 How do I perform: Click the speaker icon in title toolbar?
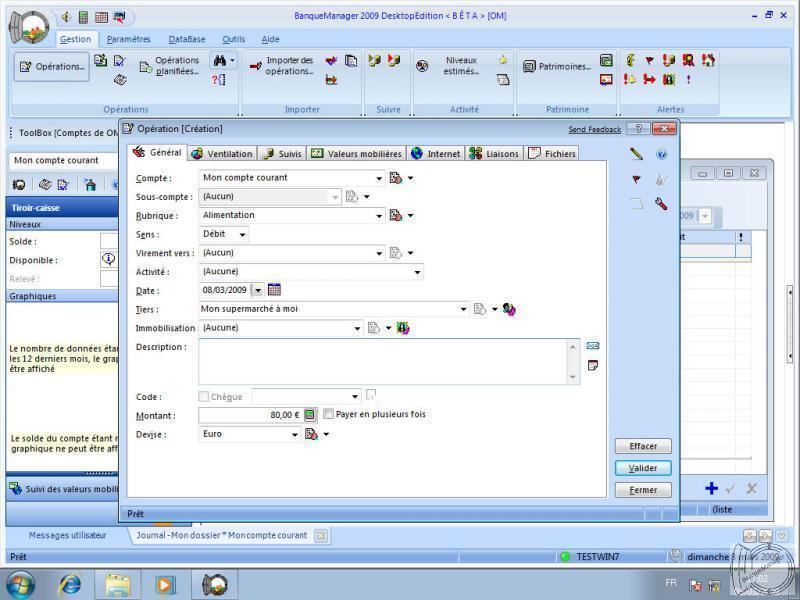point(65,17)
